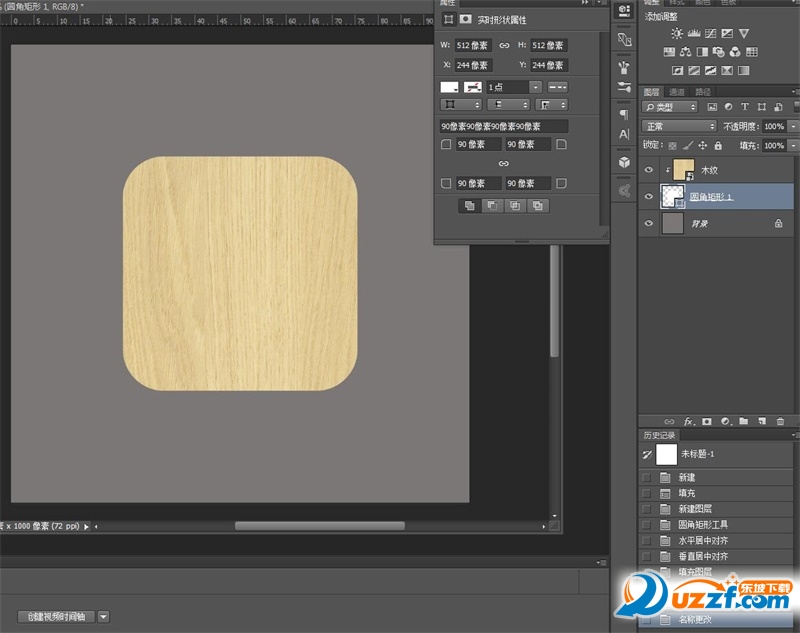Viewport: 800px width, 633px height.
Task: Toggle the history checkbox beside 圆角矩形工具
Action: 646,524
